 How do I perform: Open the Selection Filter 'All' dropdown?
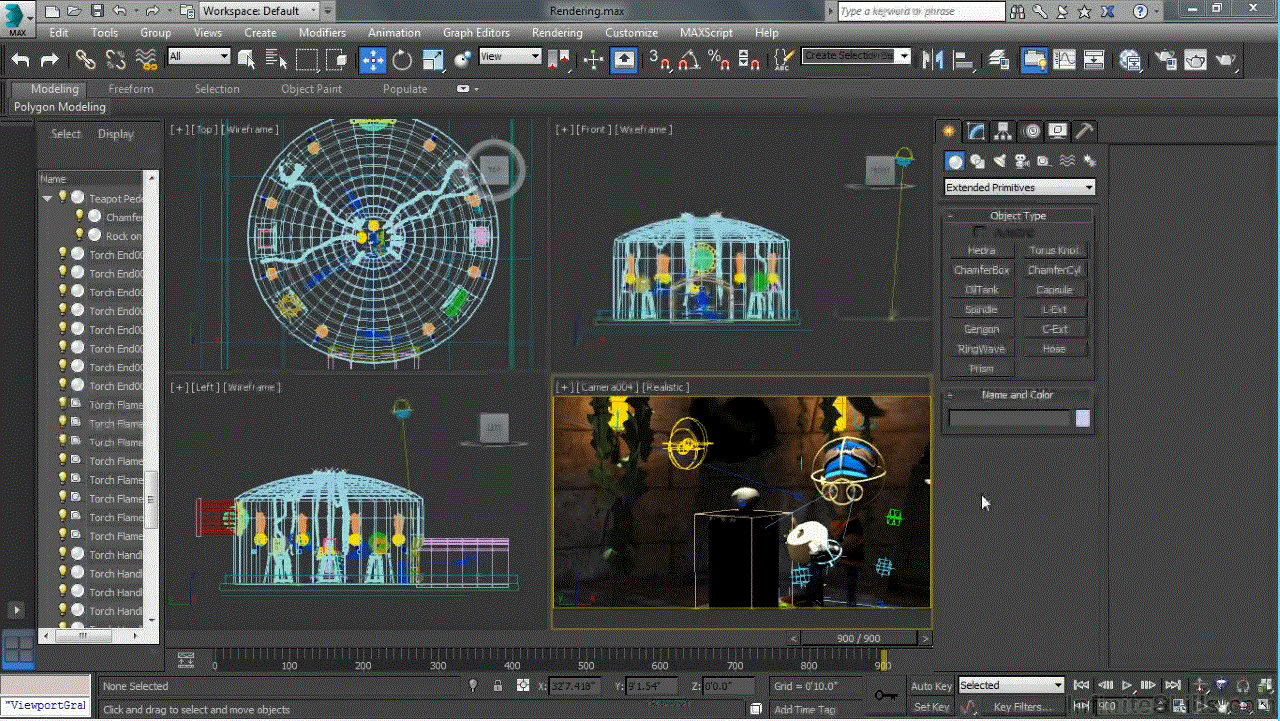tap(199, 57)
